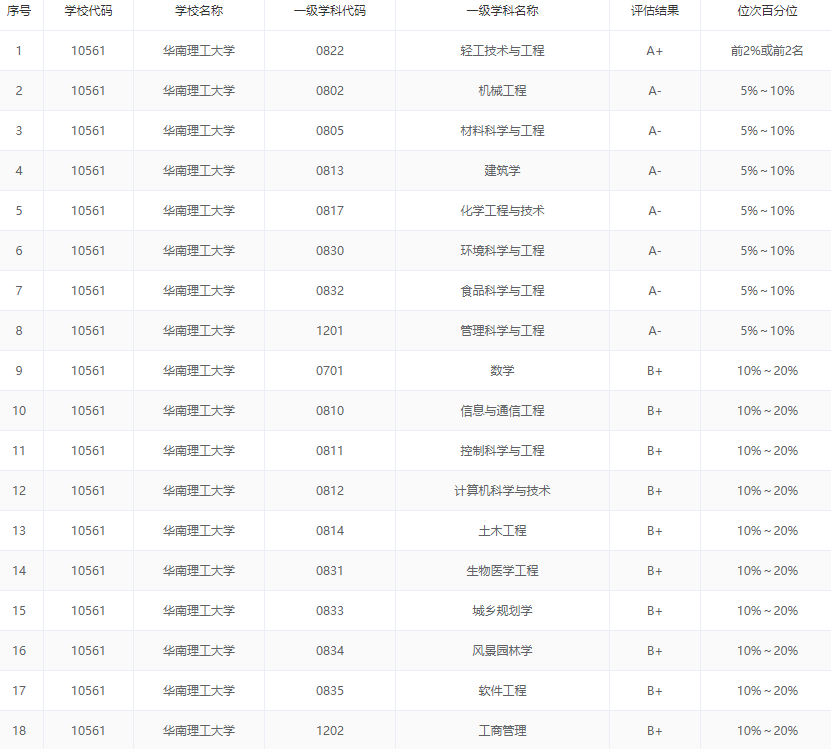831x749 pixels.
Task: Click serial number 9 cell
Action: click(x=19, y=371)
